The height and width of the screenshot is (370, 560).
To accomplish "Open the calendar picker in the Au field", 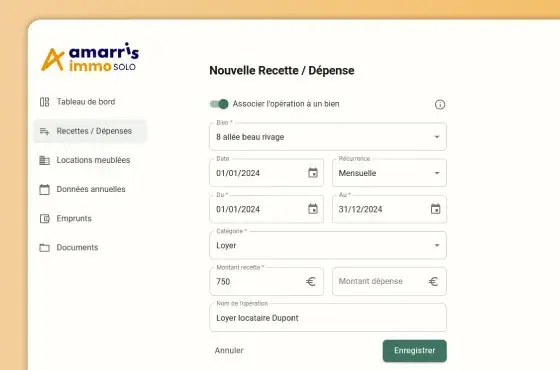I will coord(435,209).
